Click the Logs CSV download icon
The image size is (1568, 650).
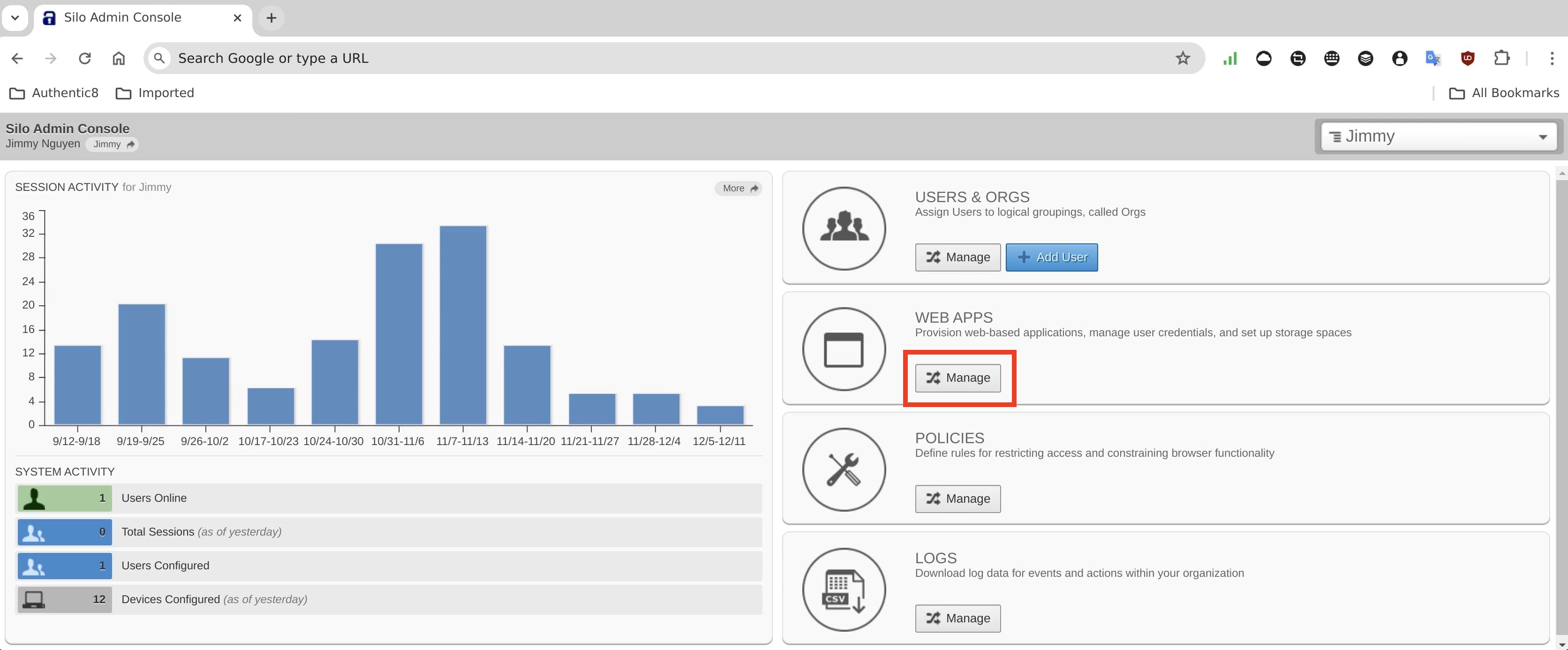pyautogui.click(x=844, y=590)
